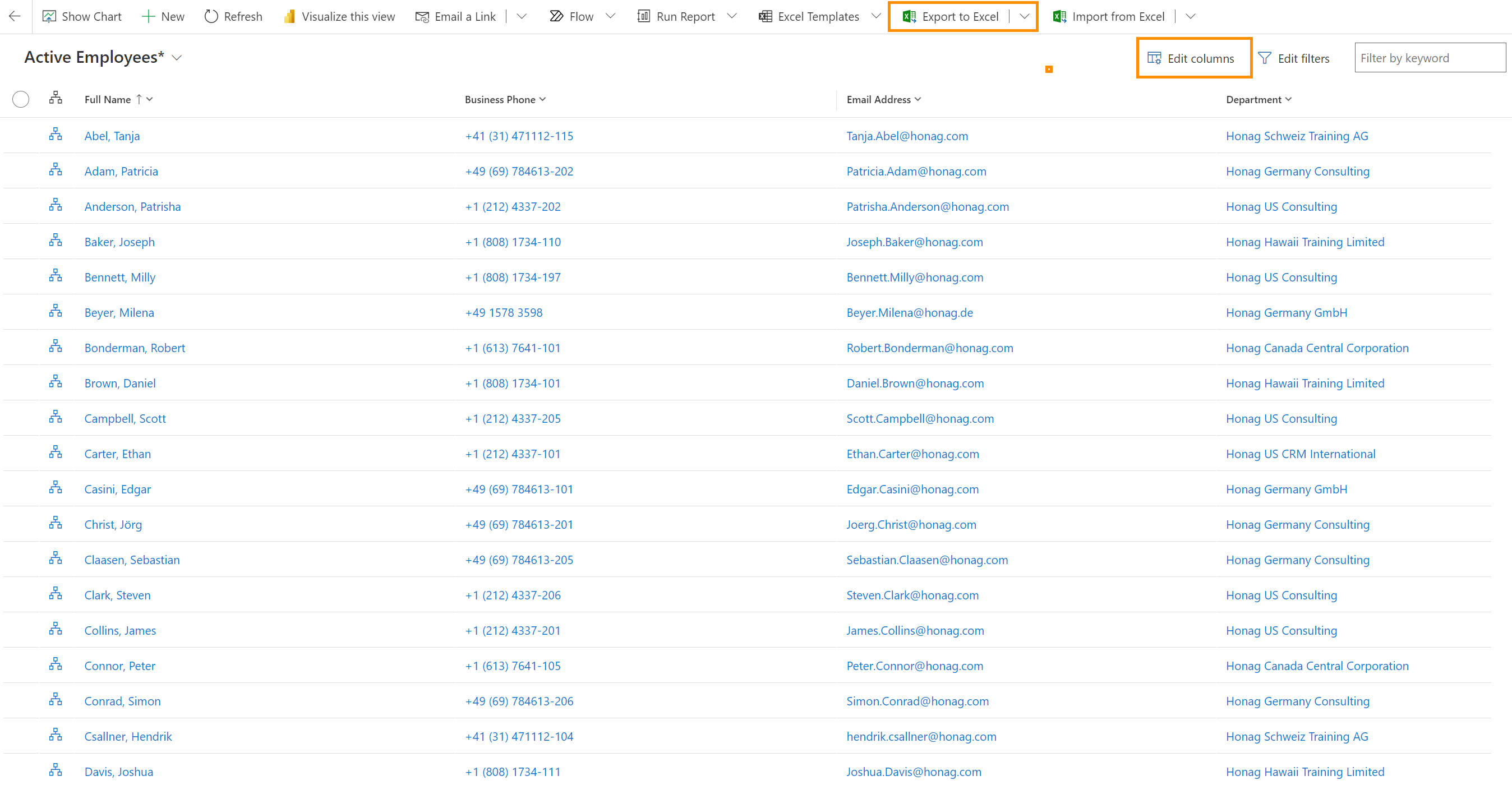Expand the Export to Excel dropdown arrow

[x=1024, y=16]
